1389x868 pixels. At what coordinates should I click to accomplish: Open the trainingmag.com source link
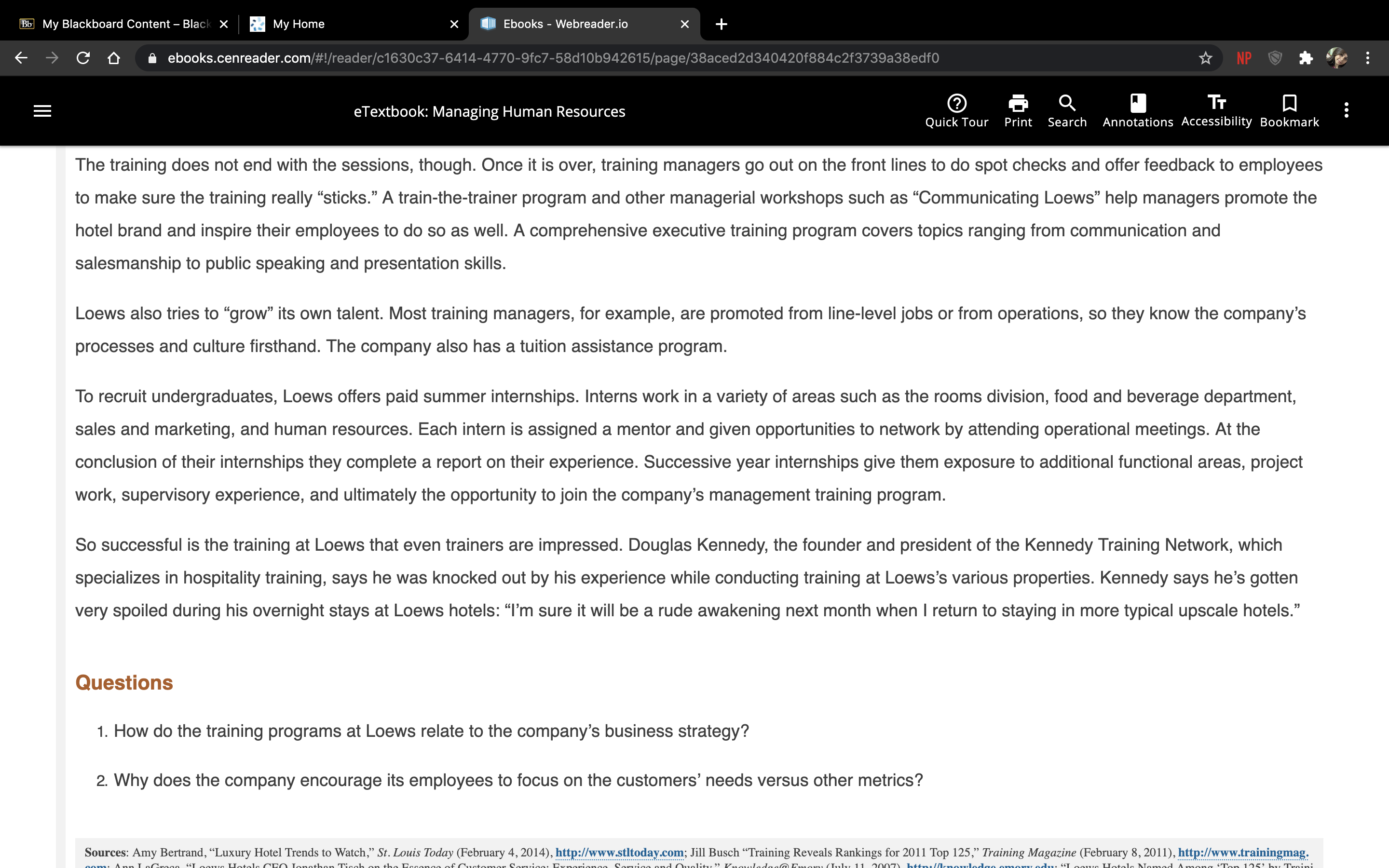(x=1243, y=853)
